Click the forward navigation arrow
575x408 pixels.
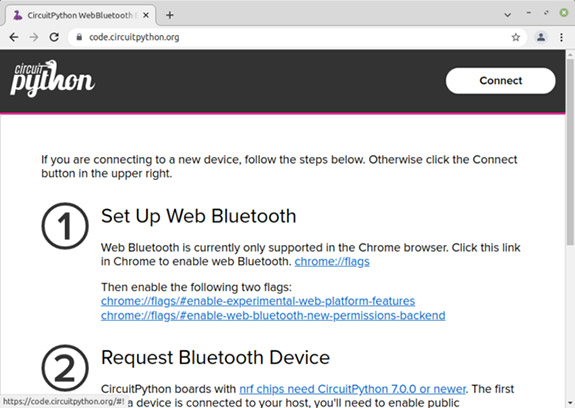pos(34,37)
